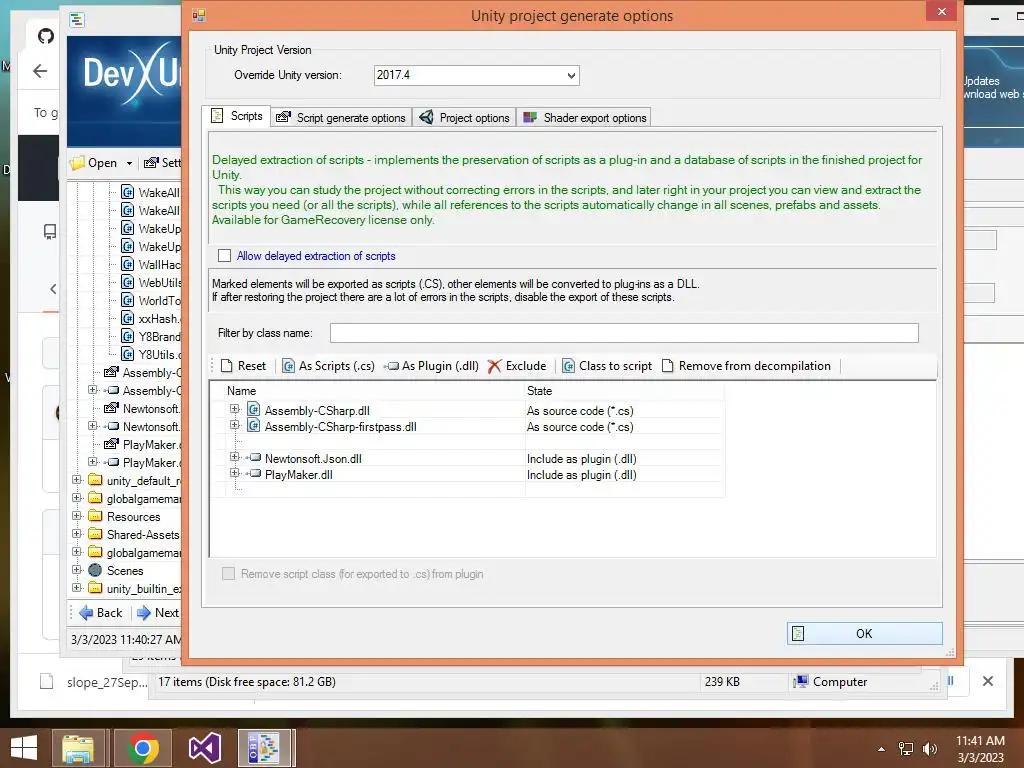This screenshot has width=1024, height=768.
Task: Click the Assembly-CSharp.dll C# file icon
Action: tap(253, 410)
